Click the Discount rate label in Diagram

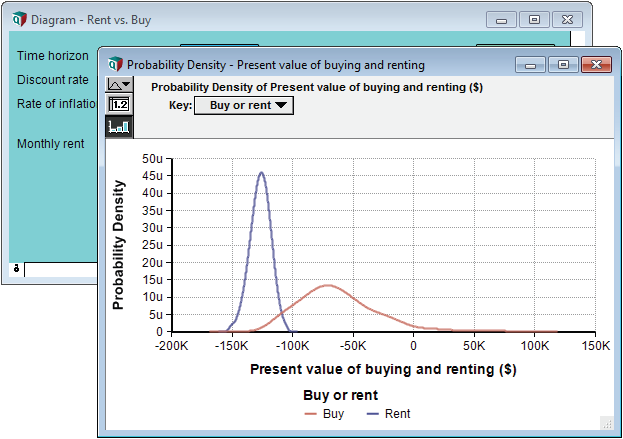click(x=53, y=79)
